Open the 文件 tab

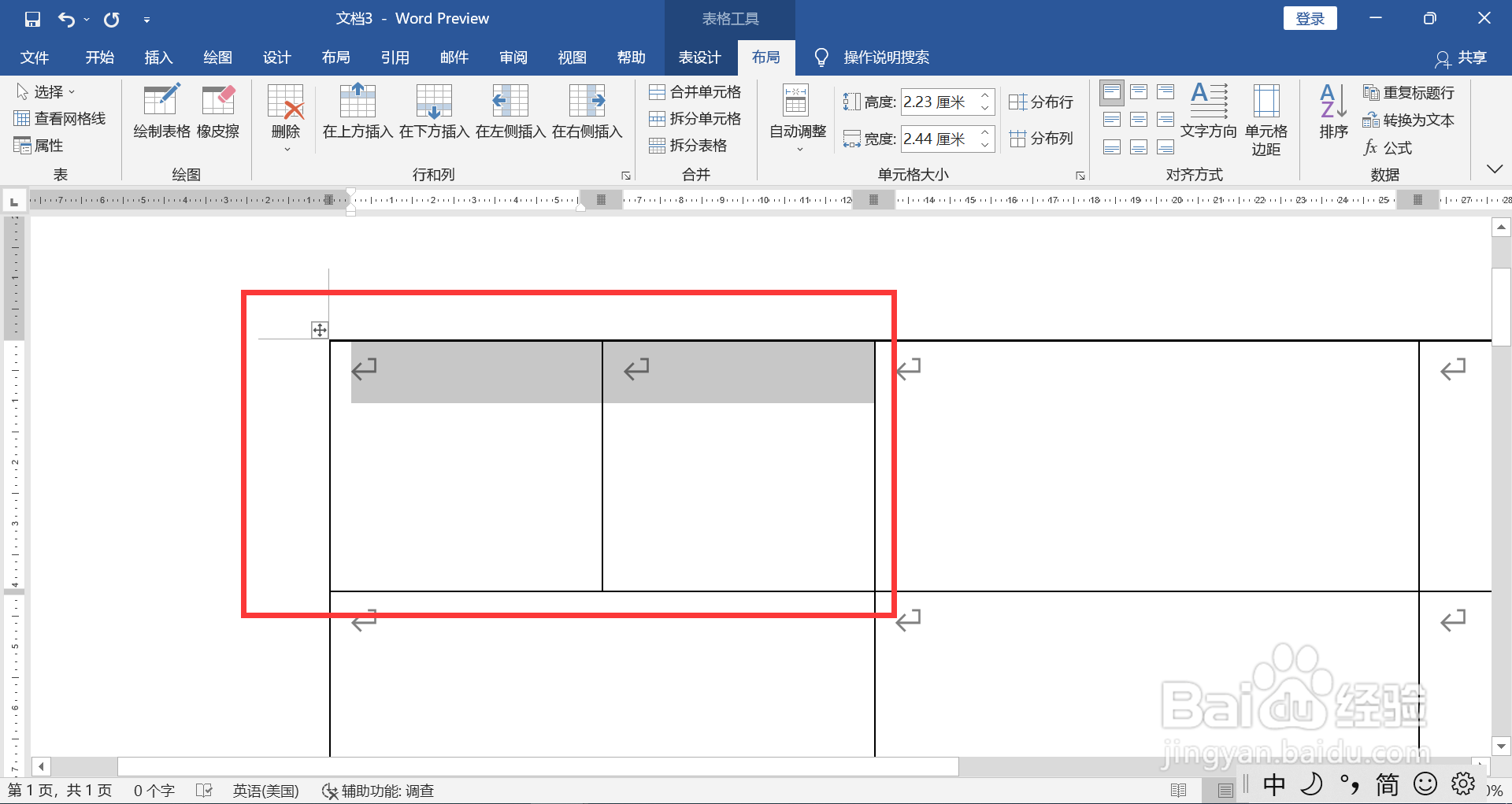tap(35, 57)
